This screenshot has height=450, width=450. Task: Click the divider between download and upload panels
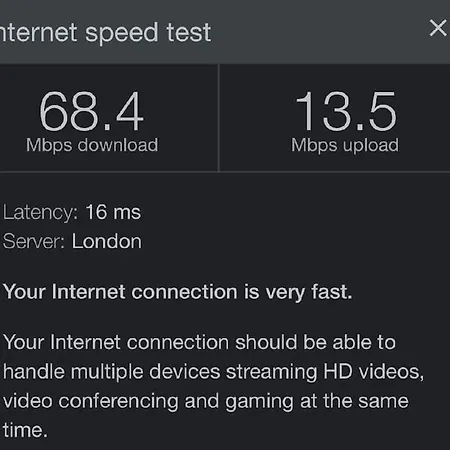[219, 118]
